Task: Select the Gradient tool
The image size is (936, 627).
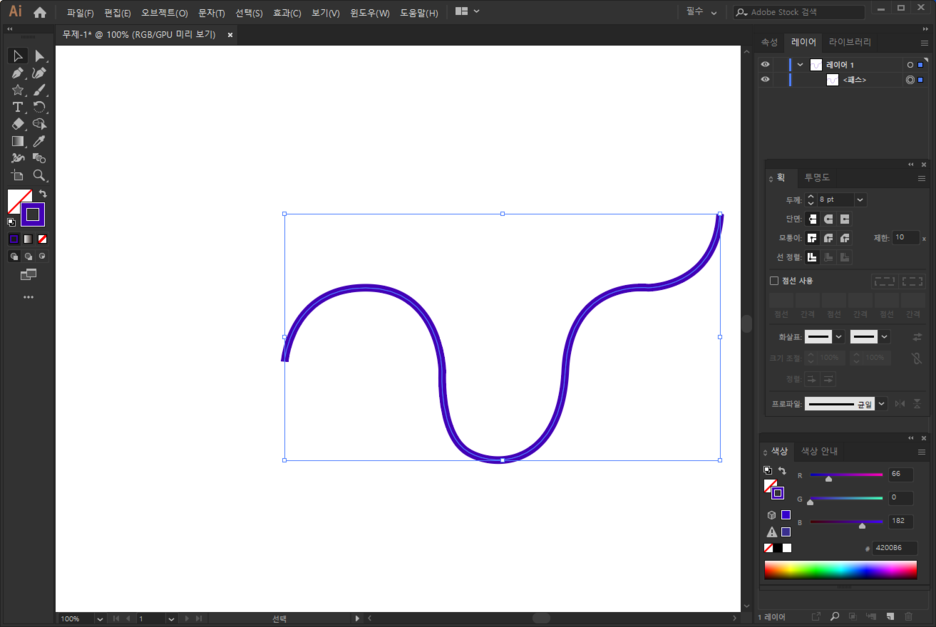Action: pos(17,142)
